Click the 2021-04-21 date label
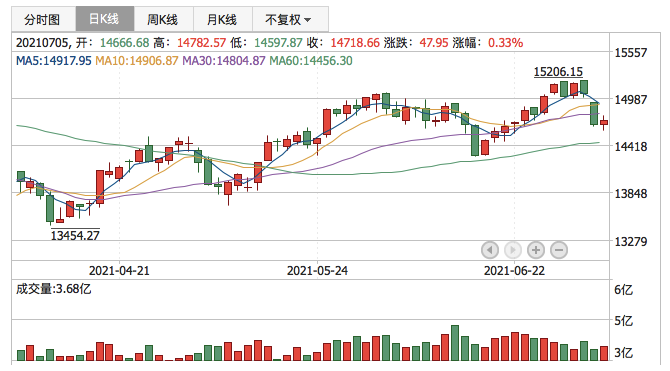The height and width of the screenshot is (371, 670). pyautogui.click(x=119, y=271)
